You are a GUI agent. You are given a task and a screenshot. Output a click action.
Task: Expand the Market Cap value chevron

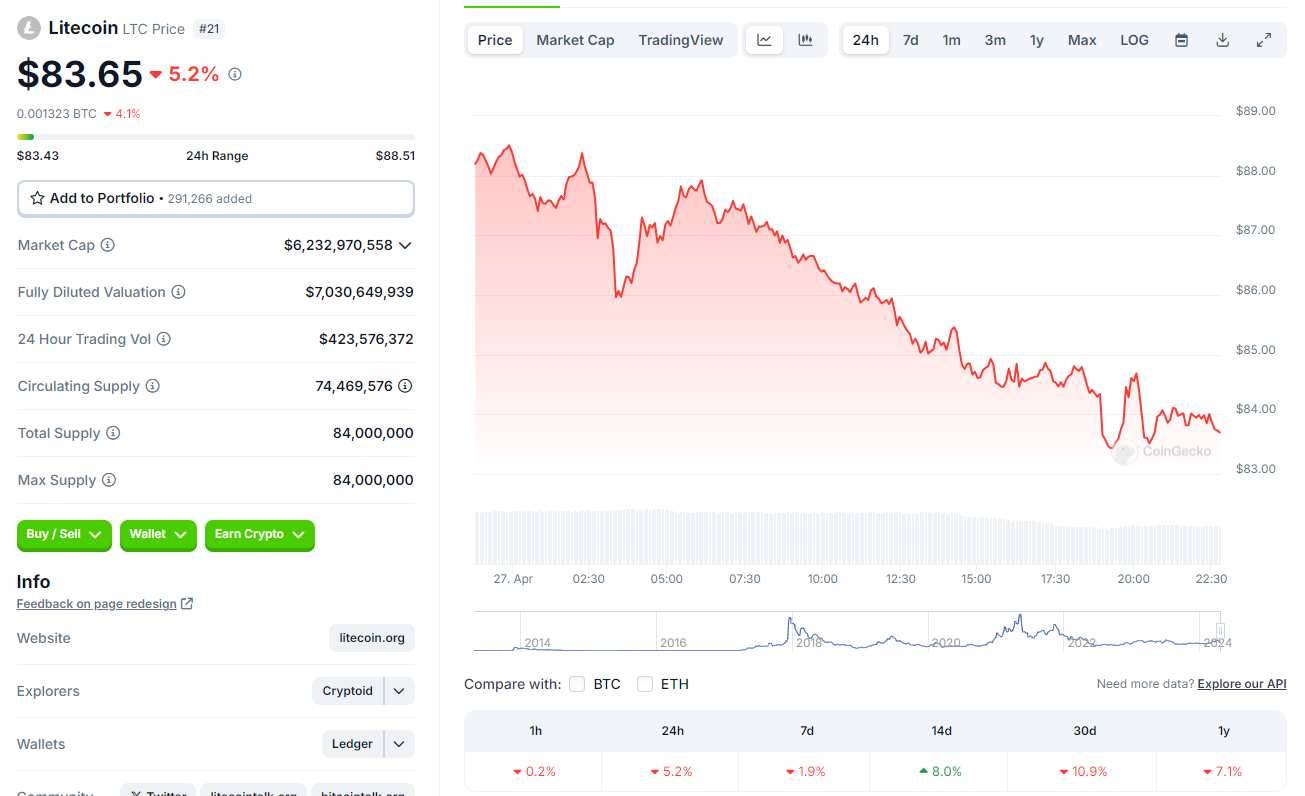coord(405,245)
